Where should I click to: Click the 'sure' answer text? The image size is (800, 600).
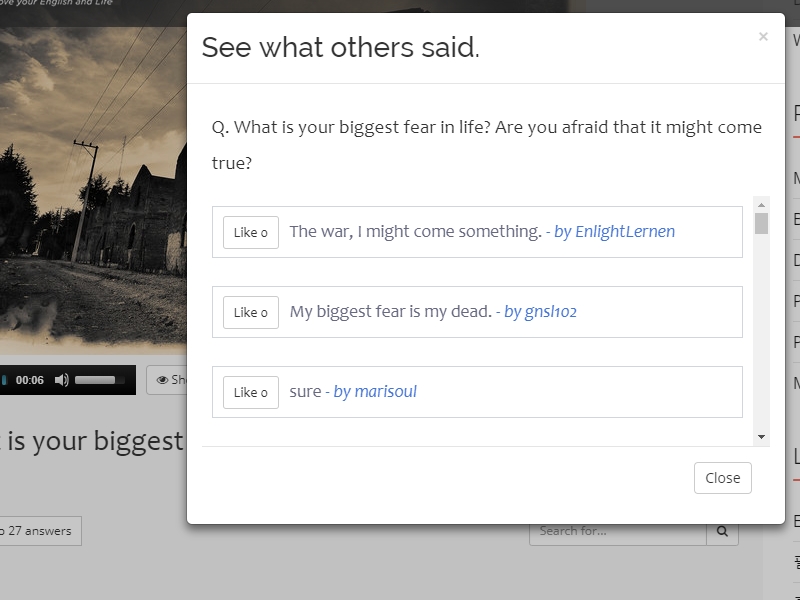coord(305,392)
